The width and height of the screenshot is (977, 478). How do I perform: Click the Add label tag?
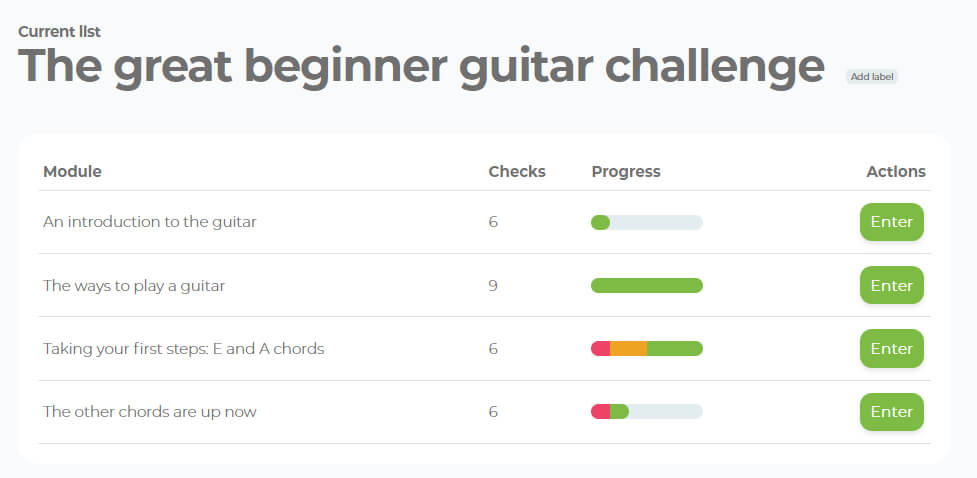pyautogui.click(x=872, y=77)
